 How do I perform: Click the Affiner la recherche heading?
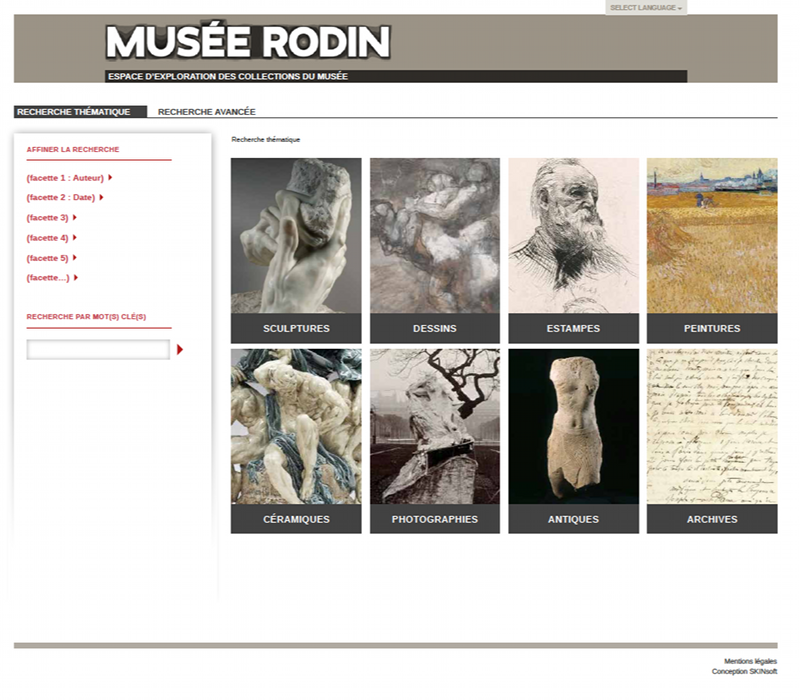pyautogui.click(x=73, y=149)
